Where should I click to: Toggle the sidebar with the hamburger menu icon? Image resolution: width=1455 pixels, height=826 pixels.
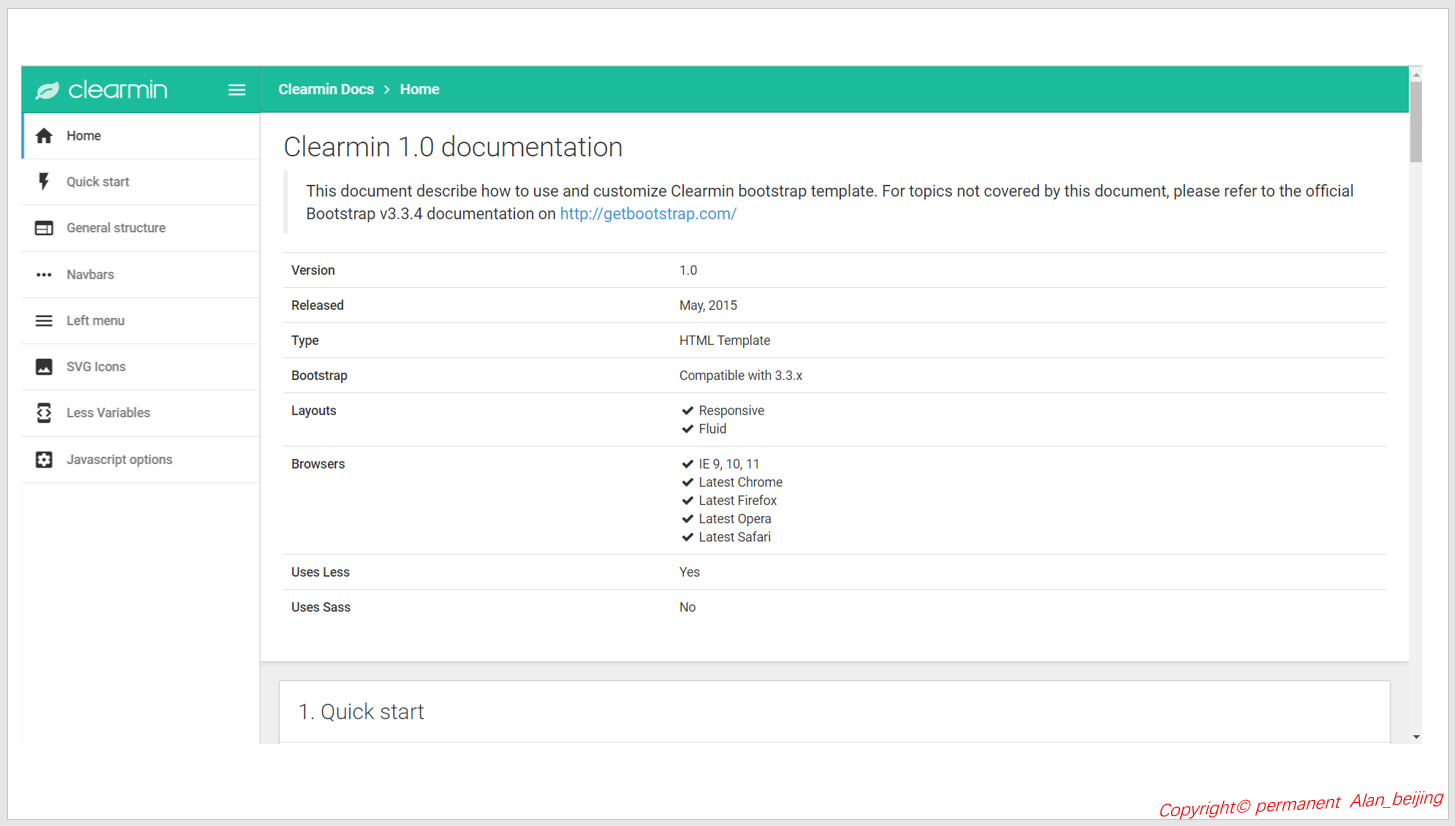[237, 90]
